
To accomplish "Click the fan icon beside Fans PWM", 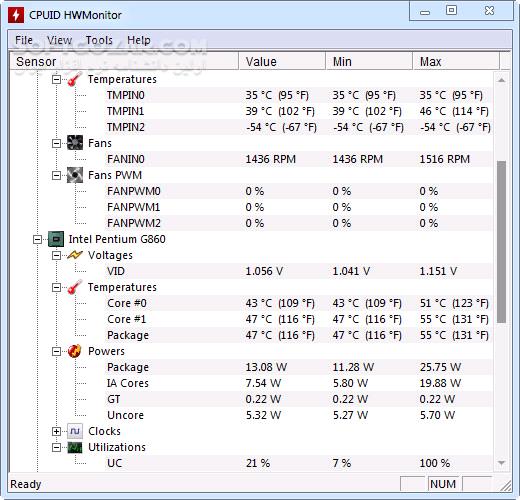I will point(75,175).
